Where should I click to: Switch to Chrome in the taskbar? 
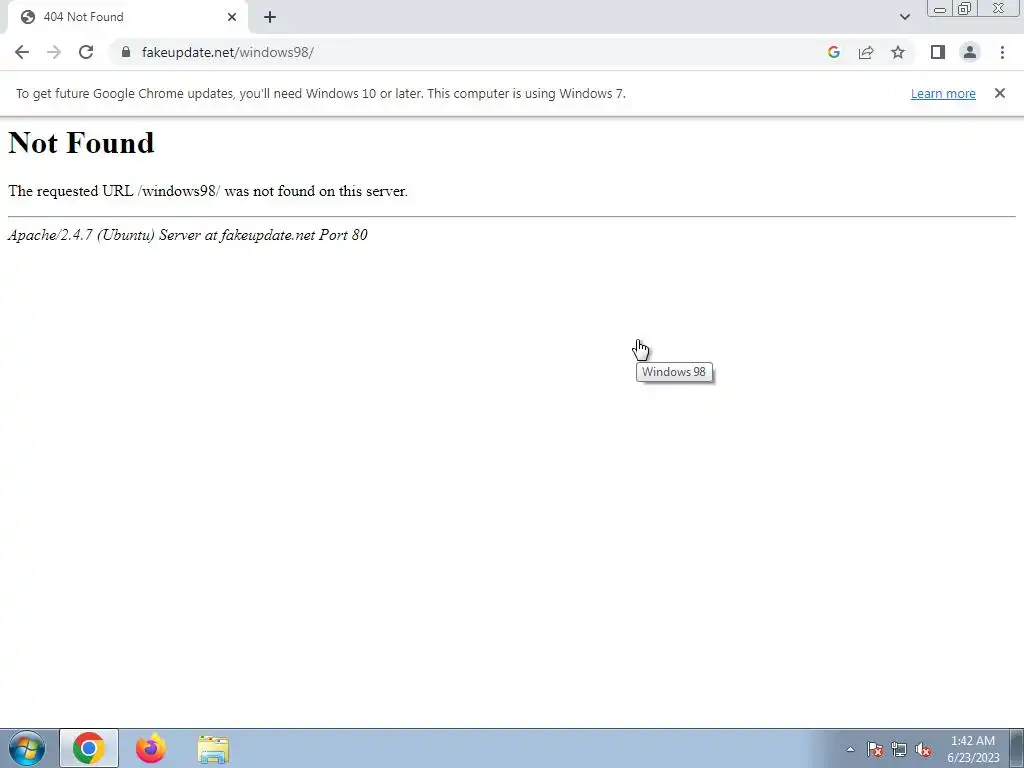(x=89, y=748)
